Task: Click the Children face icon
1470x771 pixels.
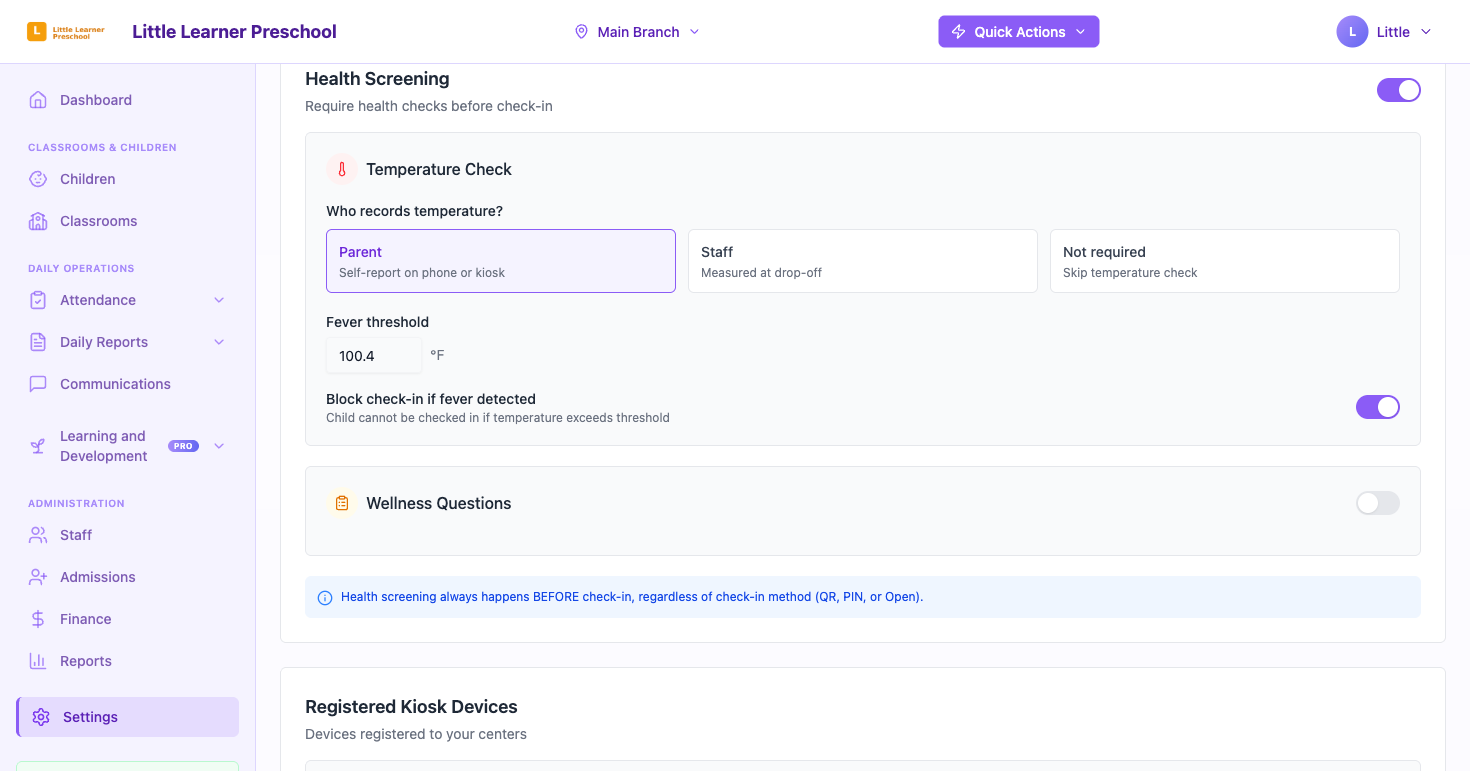Action: (38, 179)
